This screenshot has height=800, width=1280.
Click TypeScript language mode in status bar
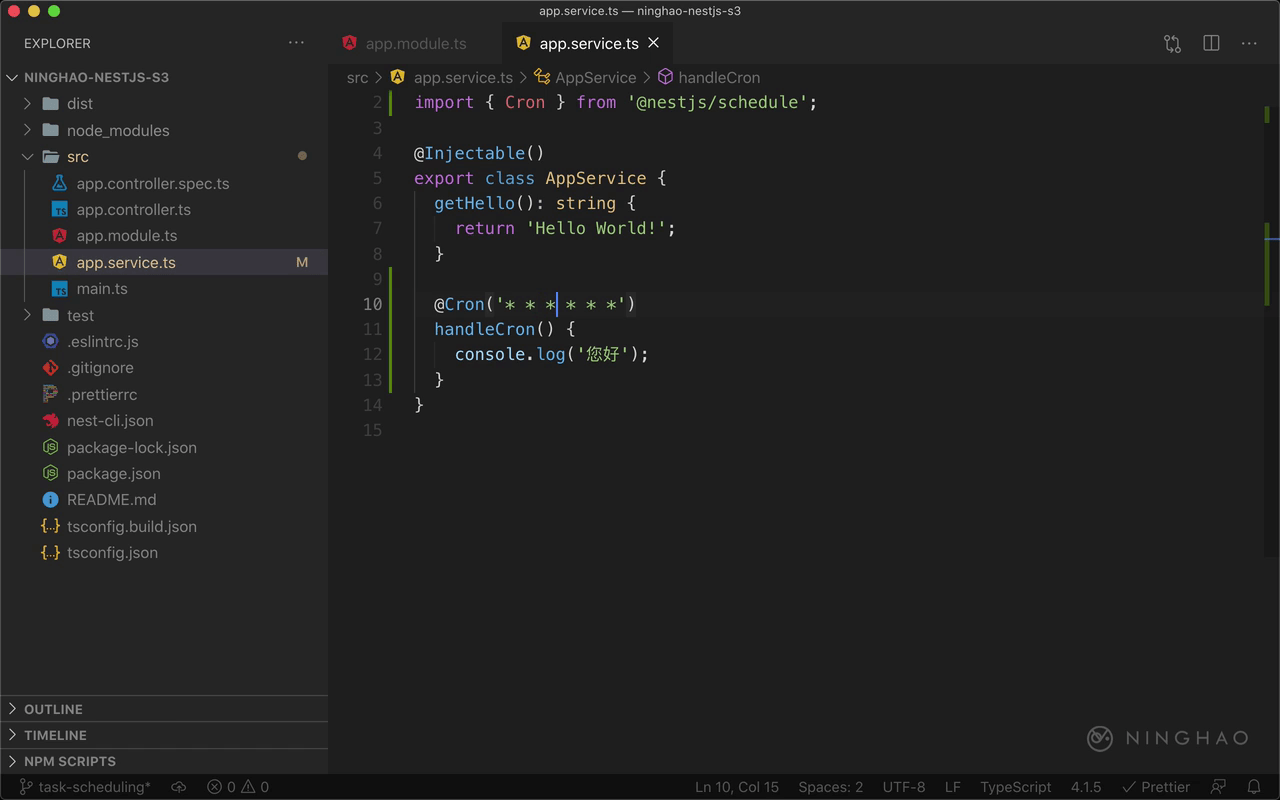(1015, 787)
